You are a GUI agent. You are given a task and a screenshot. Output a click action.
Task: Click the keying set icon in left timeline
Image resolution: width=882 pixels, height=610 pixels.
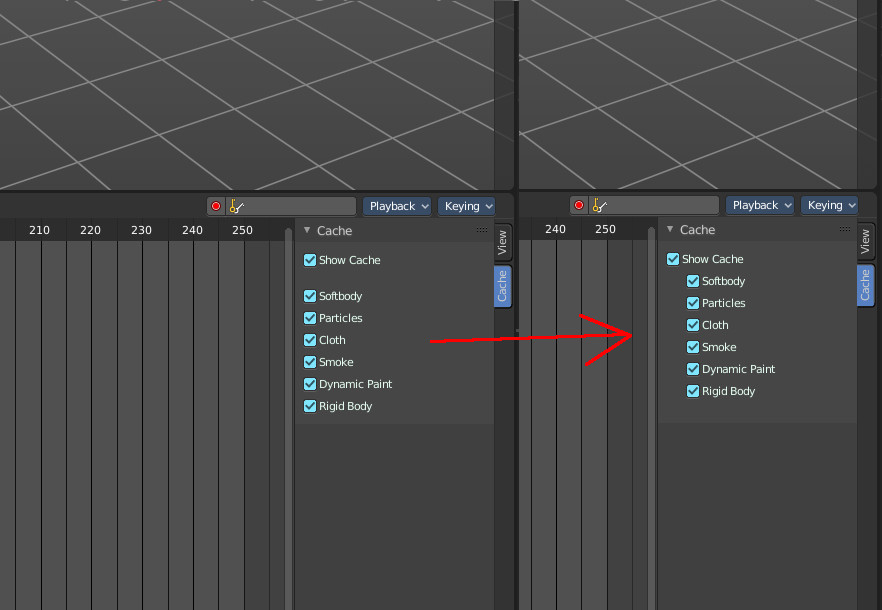(x=236, y=207)
